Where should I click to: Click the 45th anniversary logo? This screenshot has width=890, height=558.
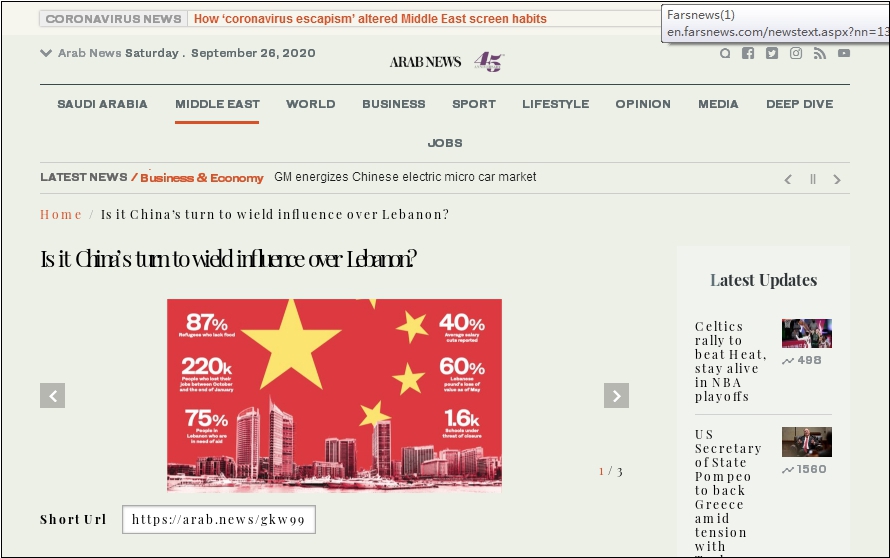[489, 61]
